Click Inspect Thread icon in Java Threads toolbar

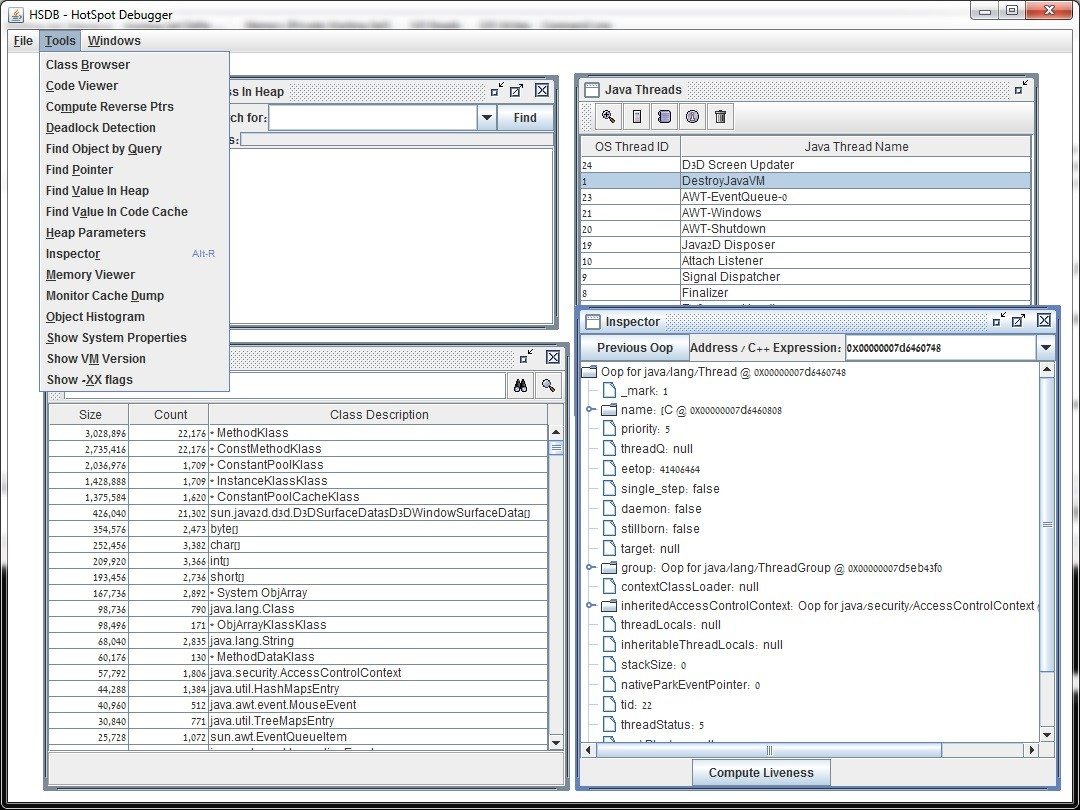(x=608, y=116)
